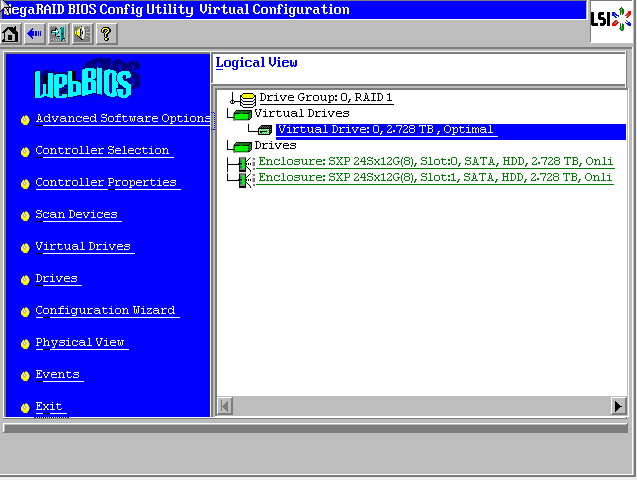Image resolution: width=637 pixels, height=480 pixels.
Task: Click the Exit link in sidebar
Action: tap(49, 406)
